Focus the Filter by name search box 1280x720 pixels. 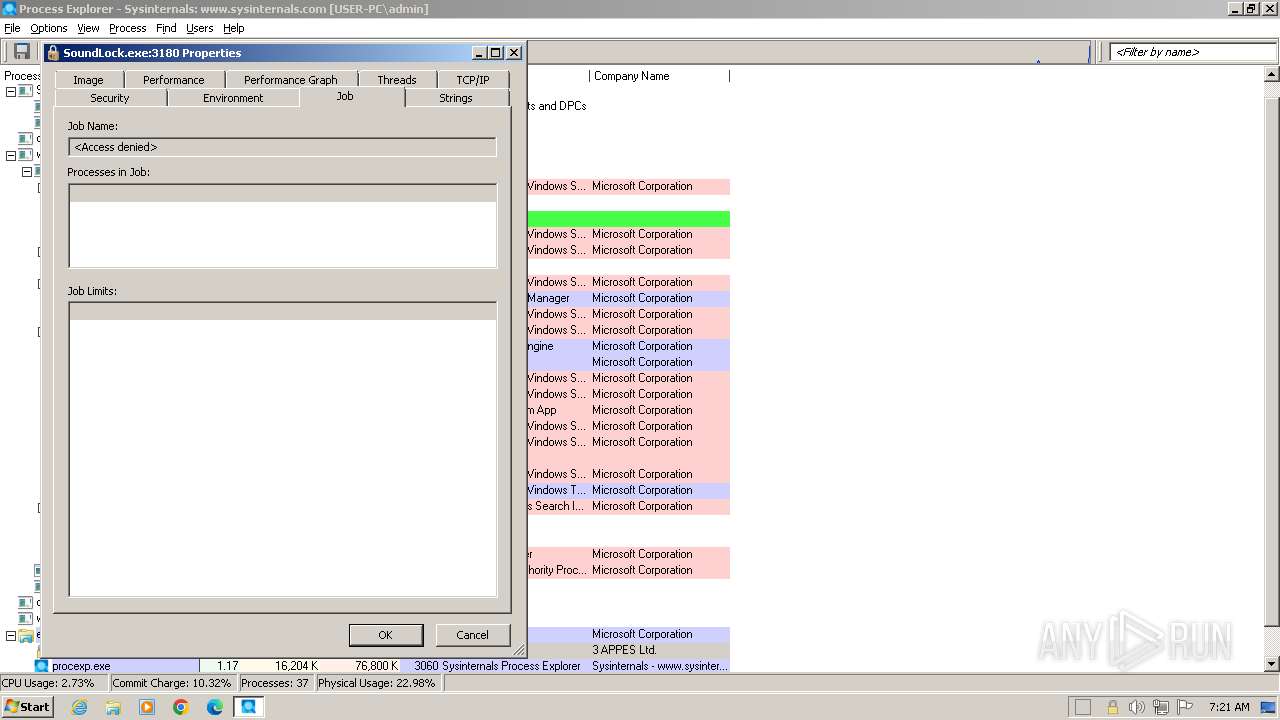point(1192,52)
